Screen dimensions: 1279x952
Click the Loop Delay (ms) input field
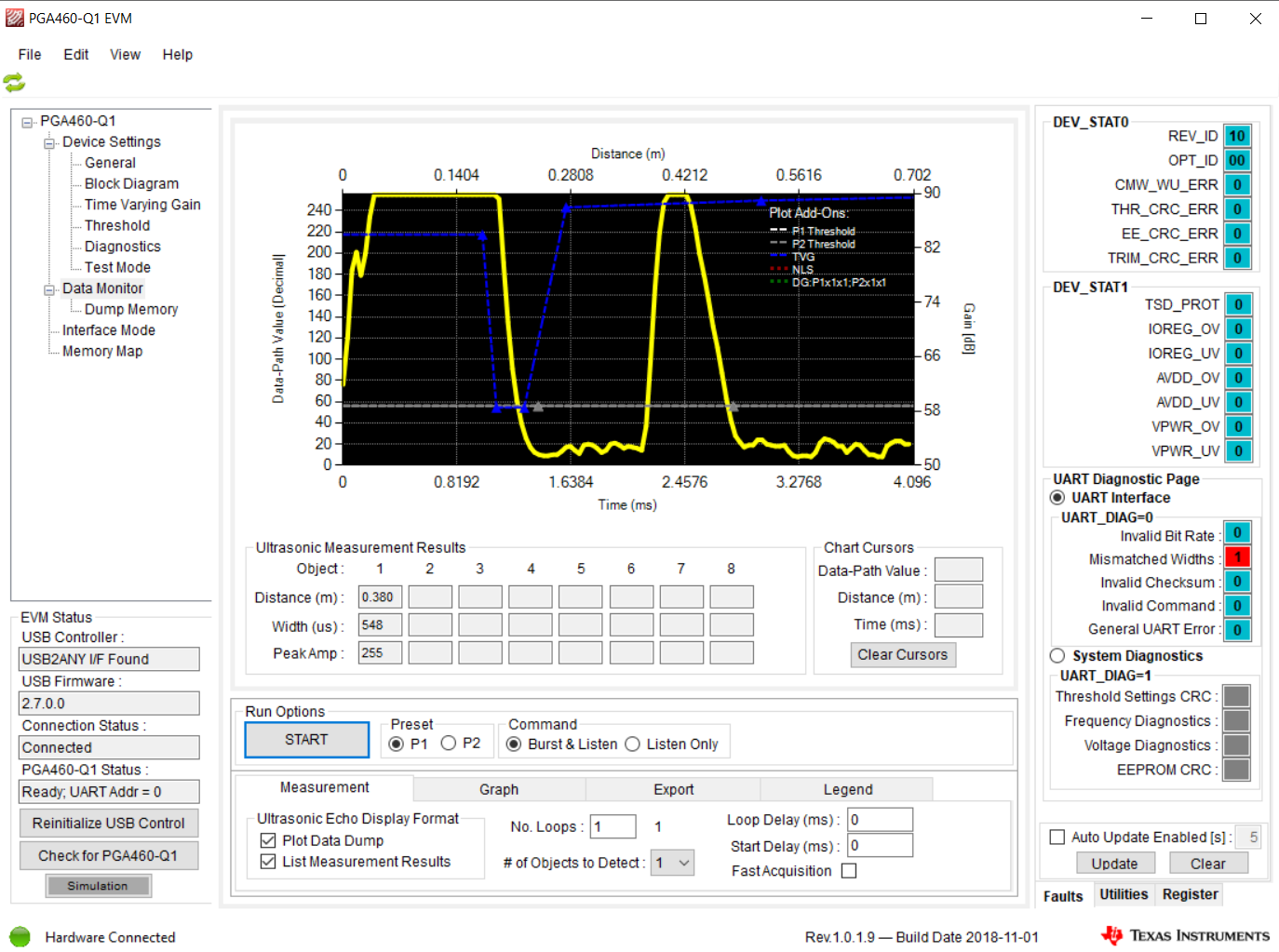pyautogui.click(x=880, y=820)
